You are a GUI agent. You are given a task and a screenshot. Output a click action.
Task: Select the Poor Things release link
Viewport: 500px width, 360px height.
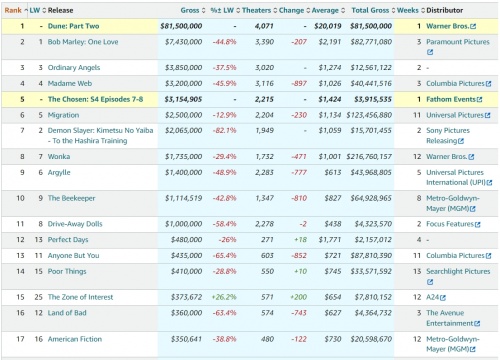pyautogui.click(x=67, y=271)
